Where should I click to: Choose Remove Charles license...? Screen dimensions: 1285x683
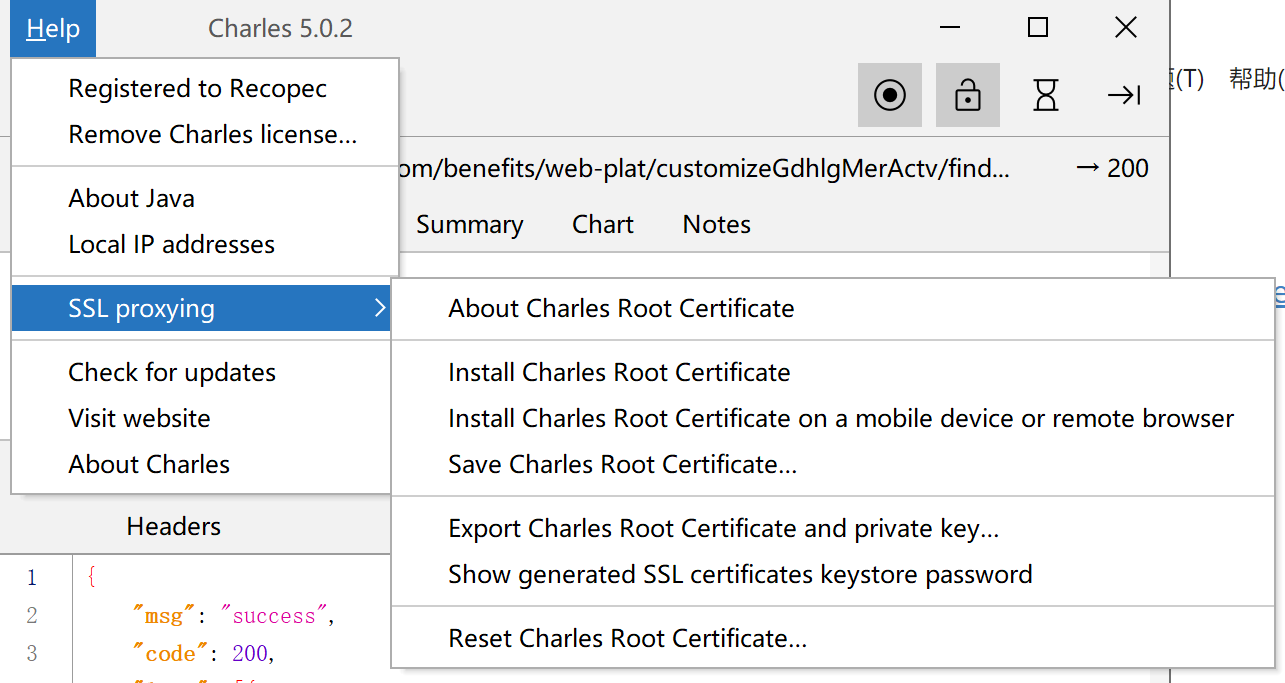coord(205,134)
